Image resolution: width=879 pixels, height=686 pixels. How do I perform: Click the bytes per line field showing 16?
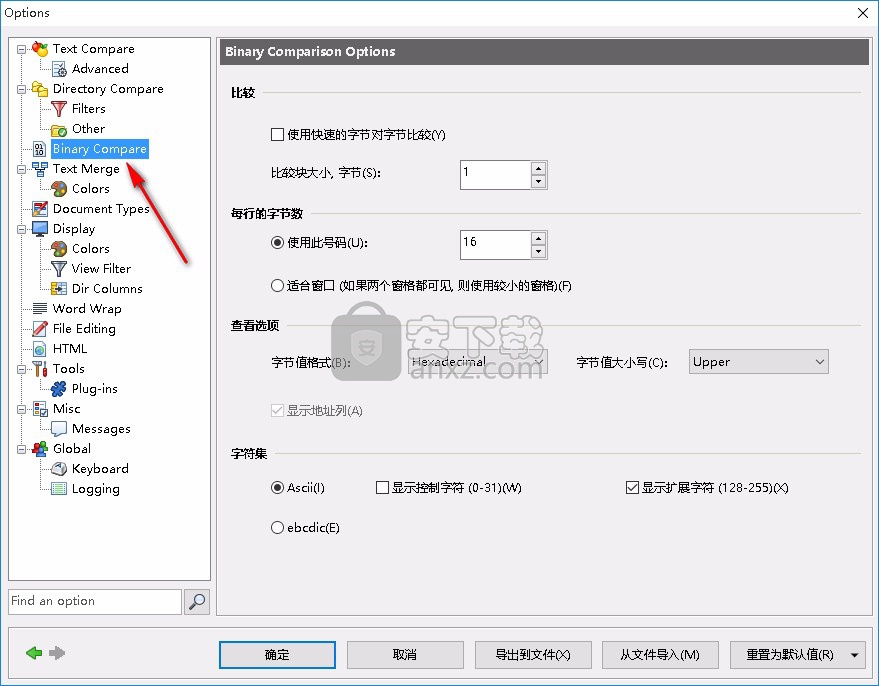coord(495,244)
